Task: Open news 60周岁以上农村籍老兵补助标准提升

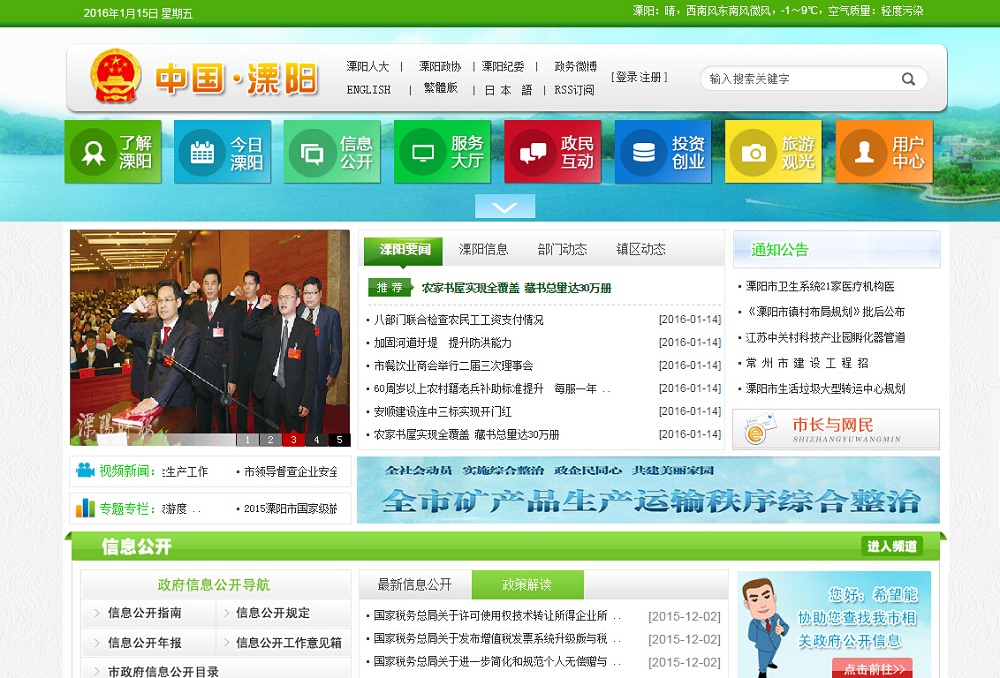Action: click(x=492, y=388)
